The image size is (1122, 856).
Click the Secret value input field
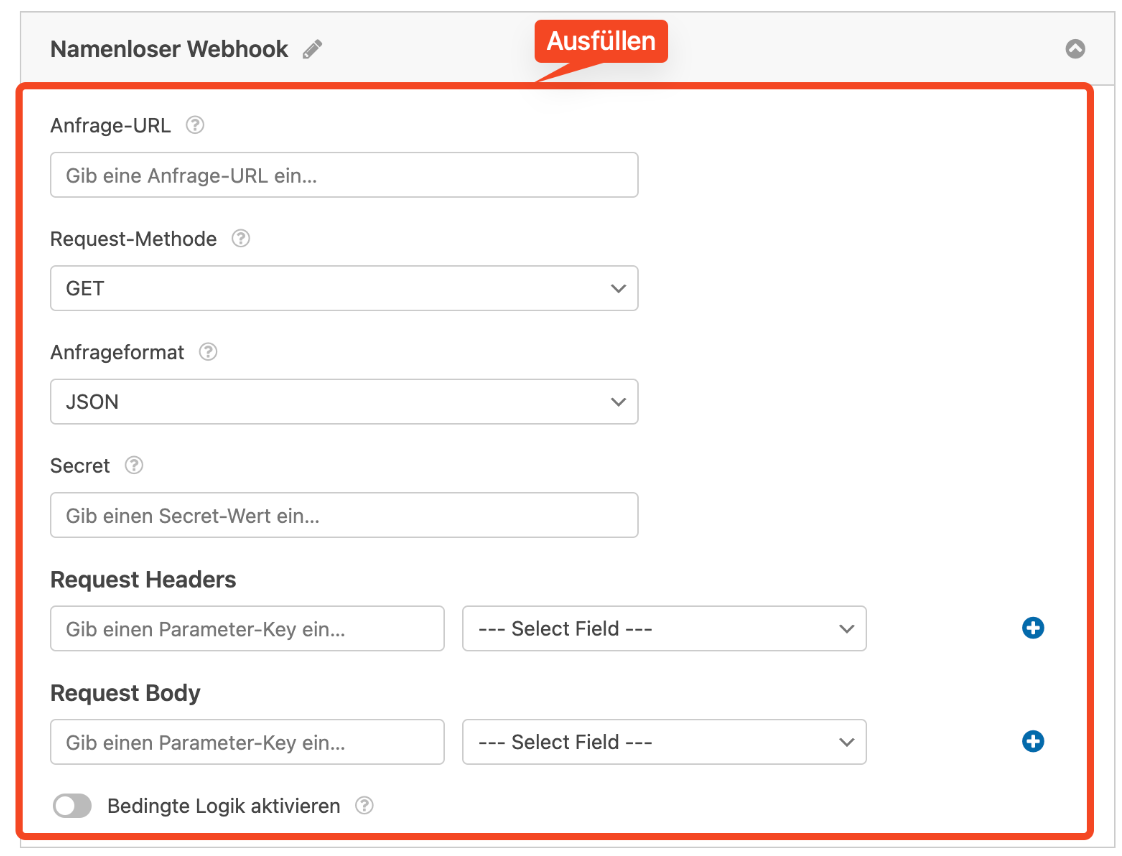coord(344,516)
